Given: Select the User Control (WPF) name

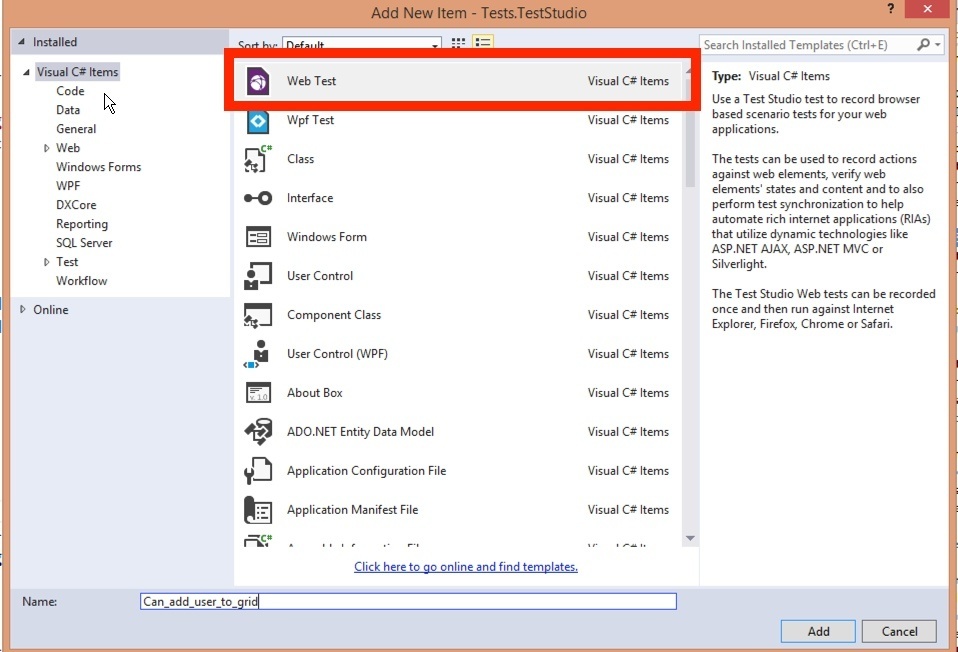Looking at the screenshot, I should pos(337,354).
